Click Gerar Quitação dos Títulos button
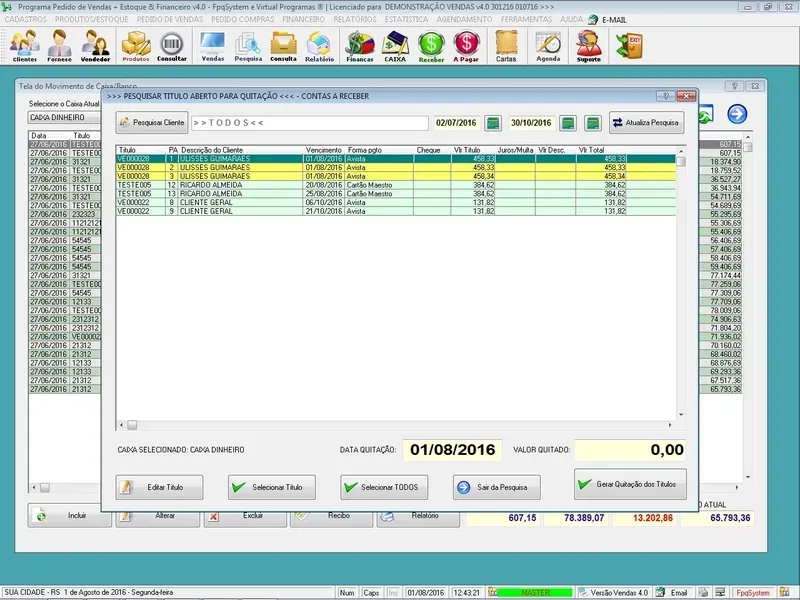The width and height of the screenshot is (800, 600). (x=631, y=484)
